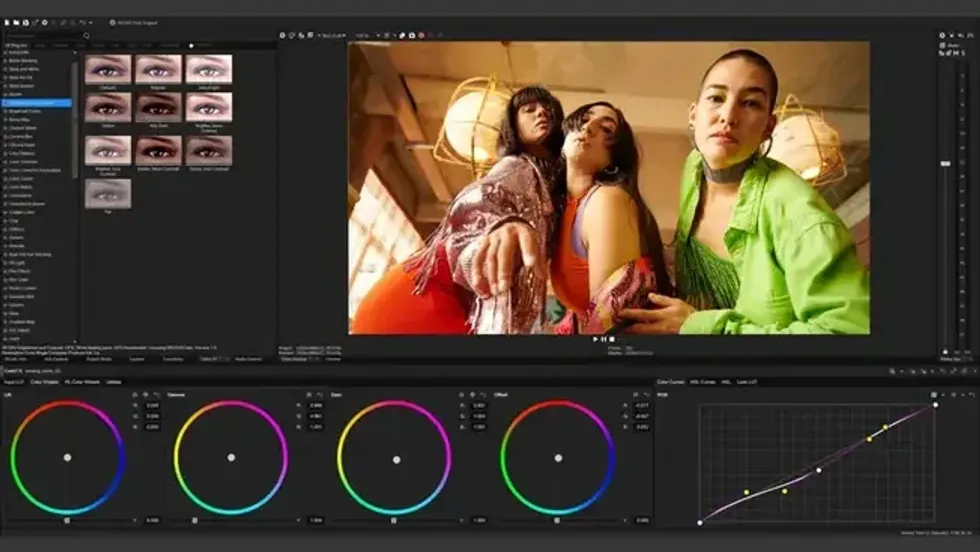Switch to the HSL Curves tab
The width and height of the screenshot is (980, 552).
[x=702, y=382]
